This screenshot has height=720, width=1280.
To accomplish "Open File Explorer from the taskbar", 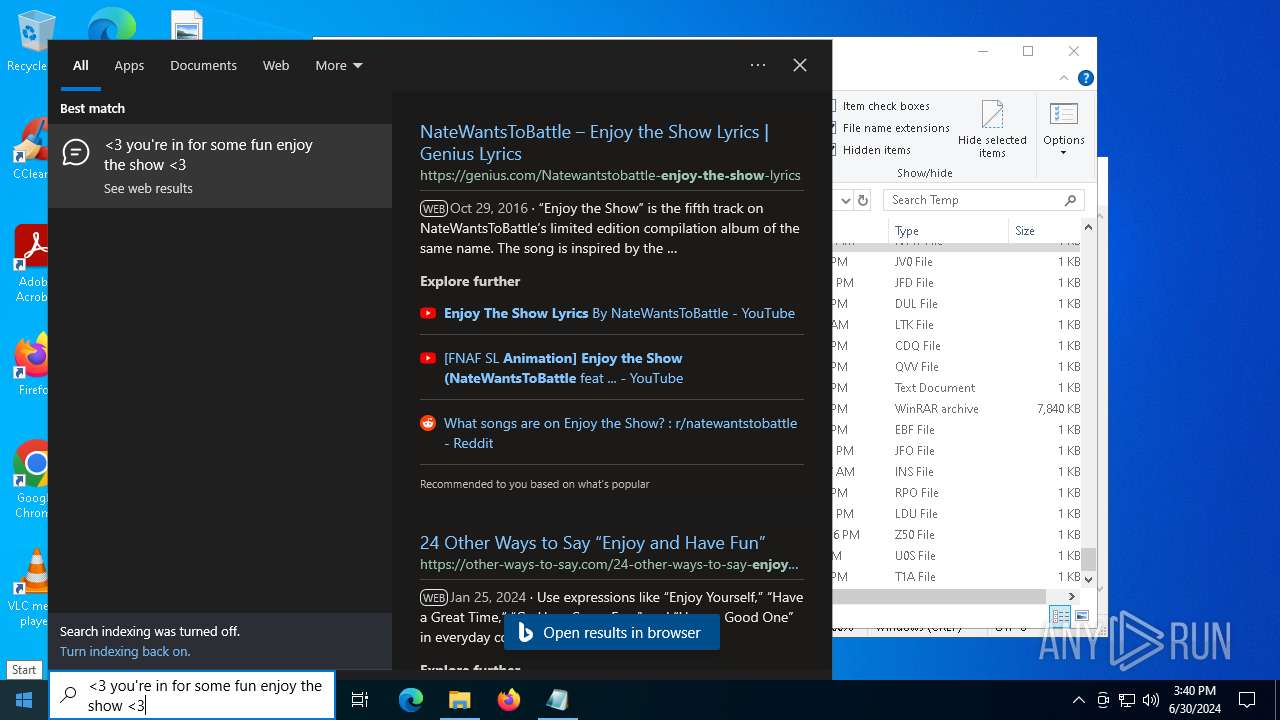I will click(x=459, y=700).
